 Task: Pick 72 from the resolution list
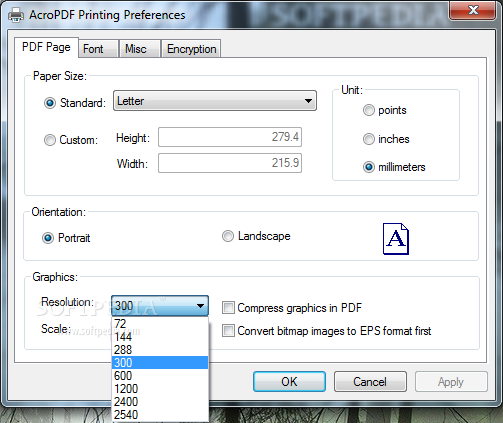click(160, 324)
